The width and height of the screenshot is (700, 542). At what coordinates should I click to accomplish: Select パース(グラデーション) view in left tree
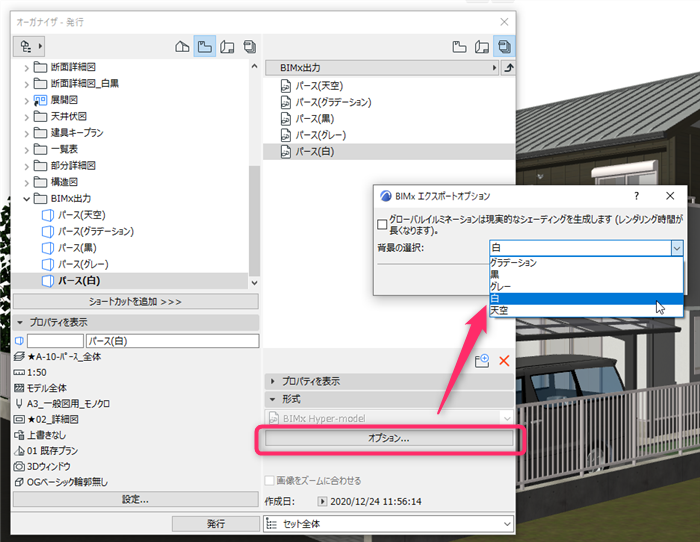tap(88, 232)
